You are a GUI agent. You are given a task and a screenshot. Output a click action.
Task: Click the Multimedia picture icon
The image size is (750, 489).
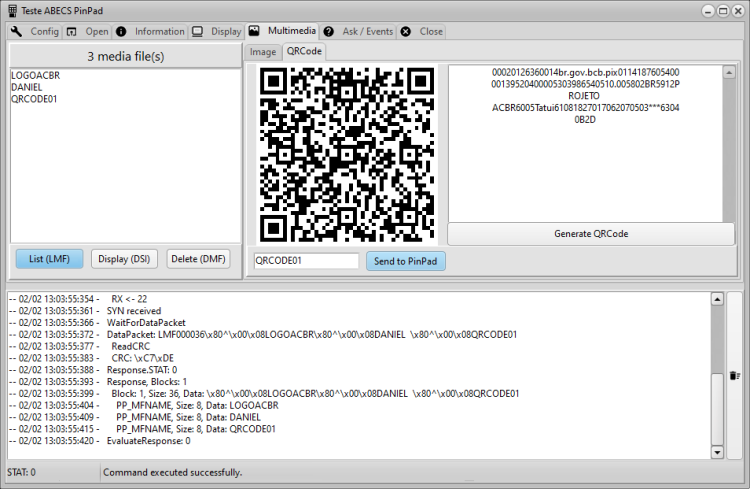(x=254, y=31)
